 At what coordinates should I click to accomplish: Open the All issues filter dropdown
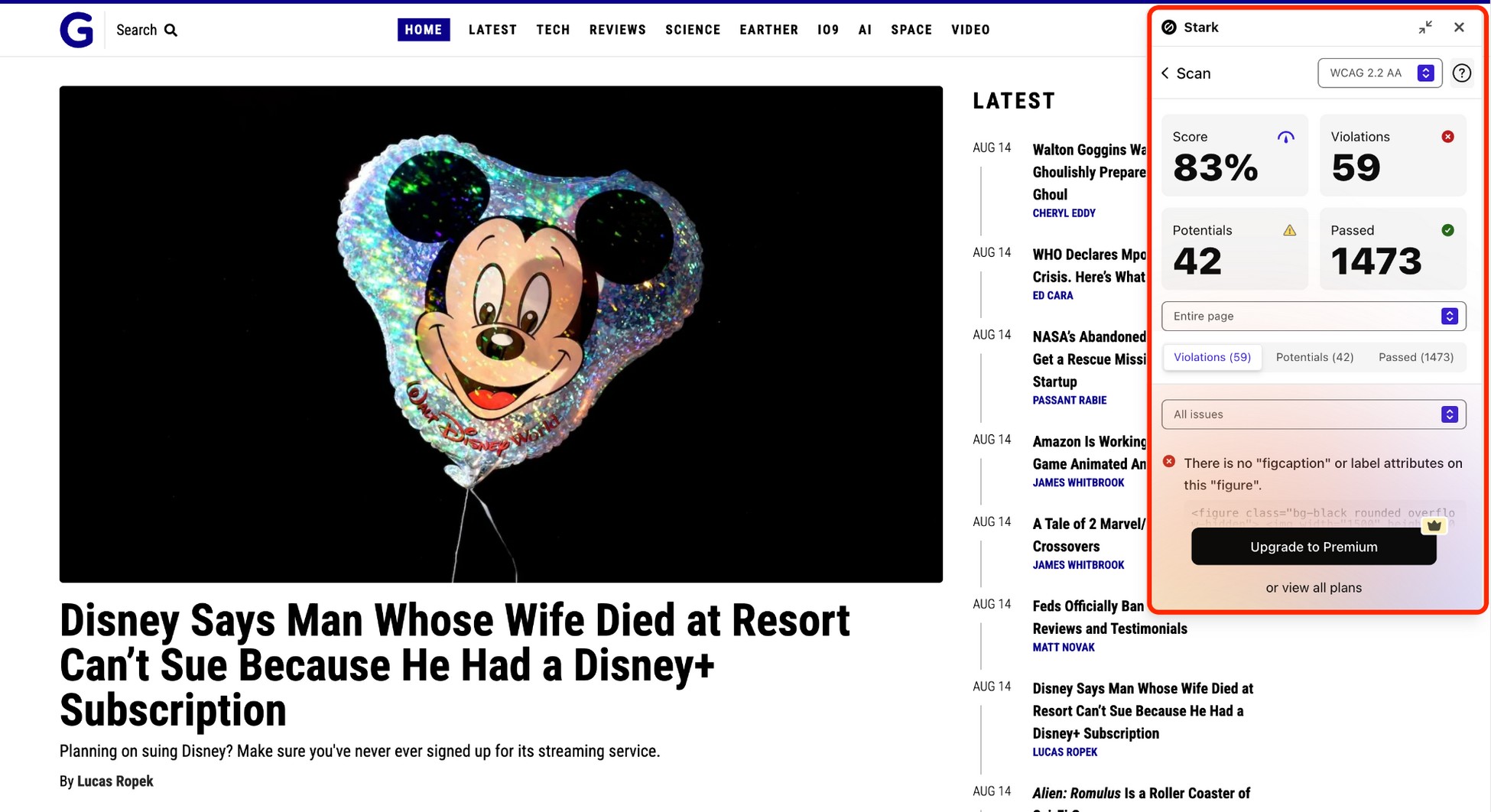click(x=1314, y=414)
